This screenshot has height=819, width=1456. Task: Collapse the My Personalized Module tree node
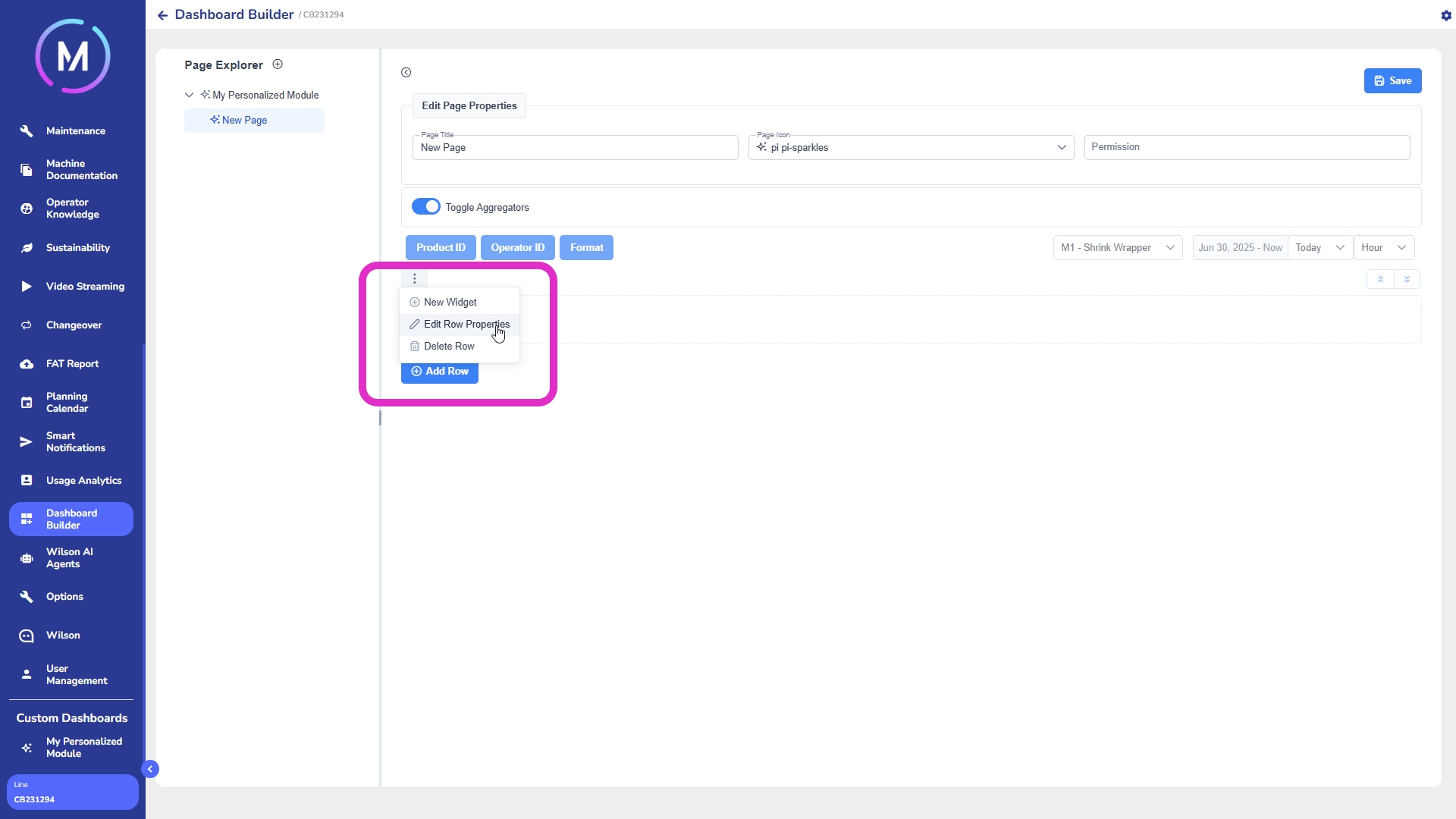189,95
